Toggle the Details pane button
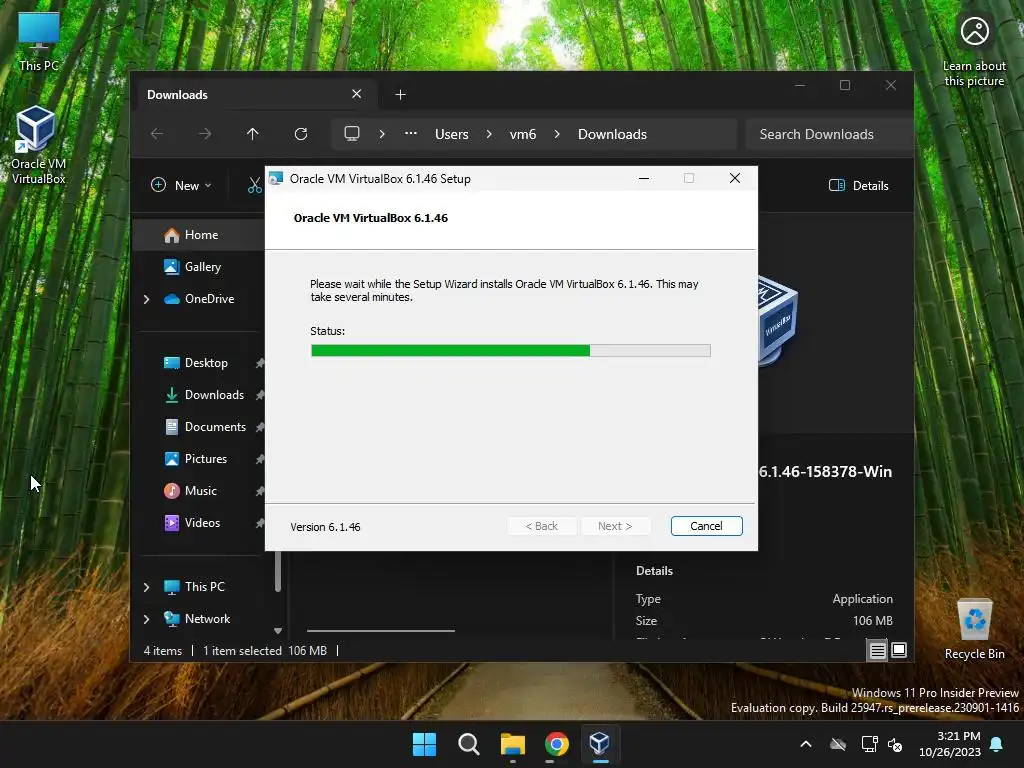1024x768 pixels. pos(859,185)
